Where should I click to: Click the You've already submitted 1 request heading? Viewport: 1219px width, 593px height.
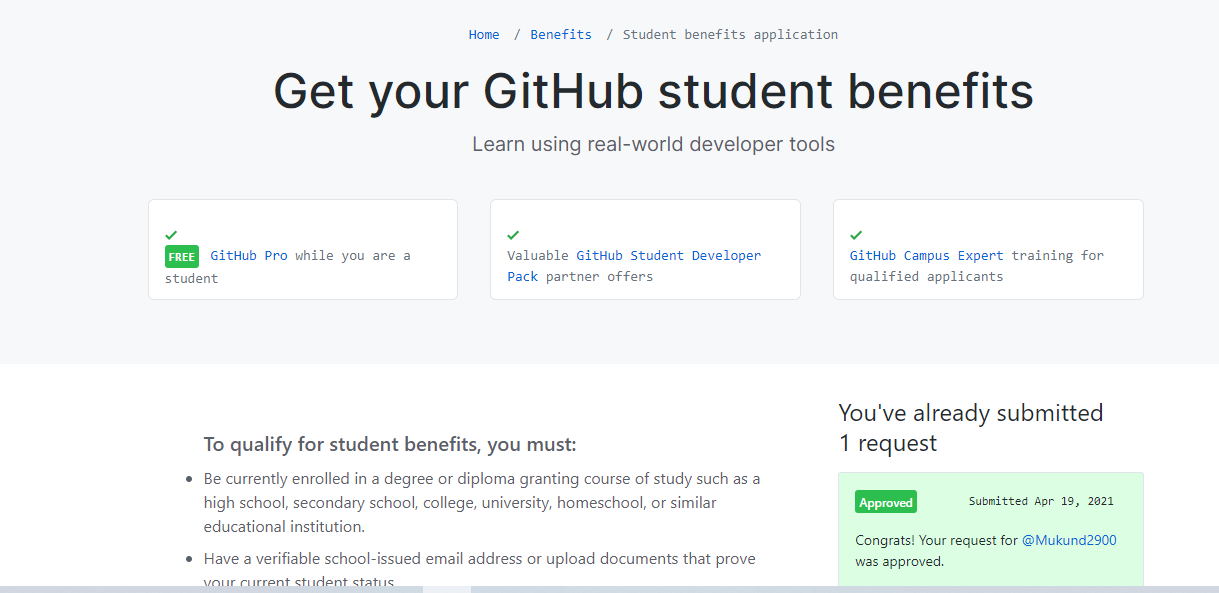[970, 427]
